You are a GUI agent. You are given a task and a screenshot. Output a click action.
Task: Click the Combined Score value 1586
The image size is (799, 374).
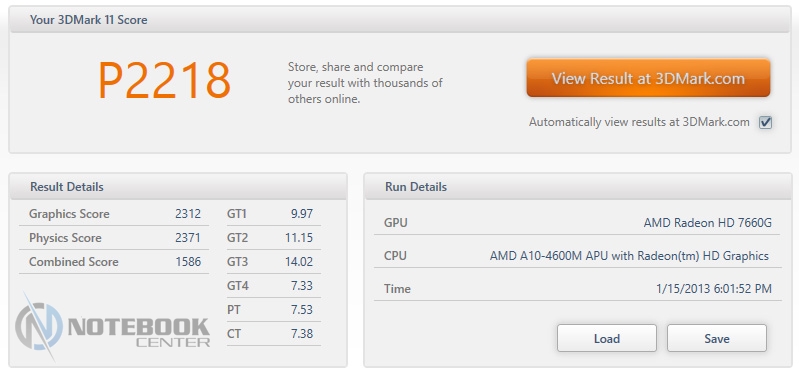(x=189, y=262)
